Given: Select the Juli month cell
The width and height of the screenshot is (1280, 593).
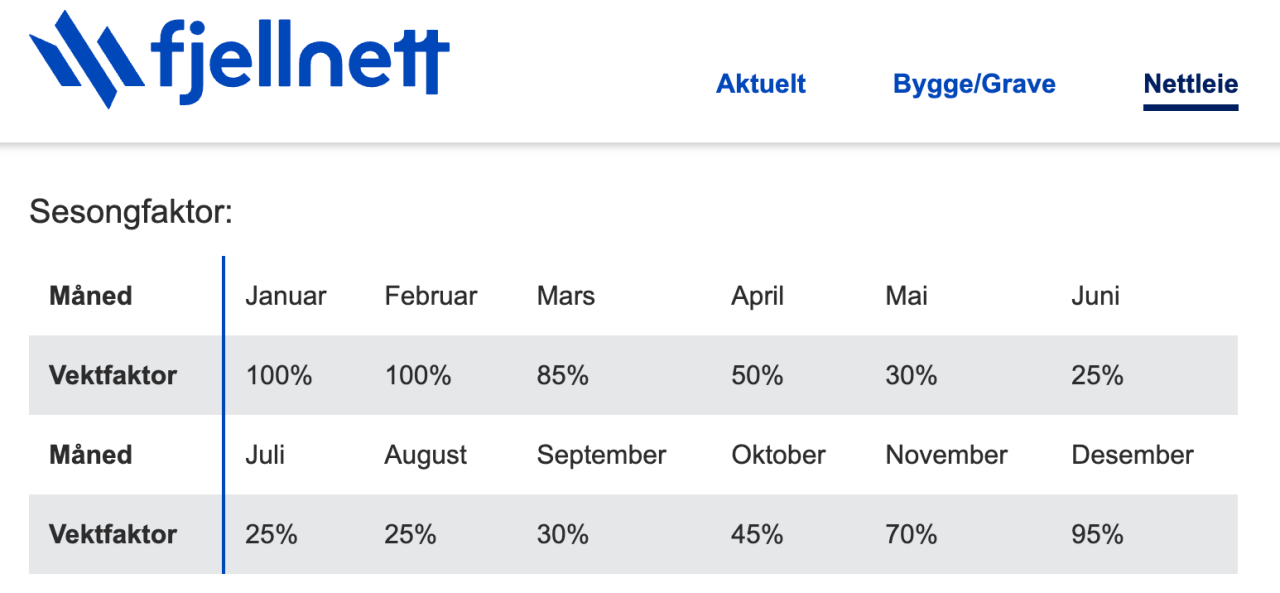Looking at the screenshot, I should point(265,455).
